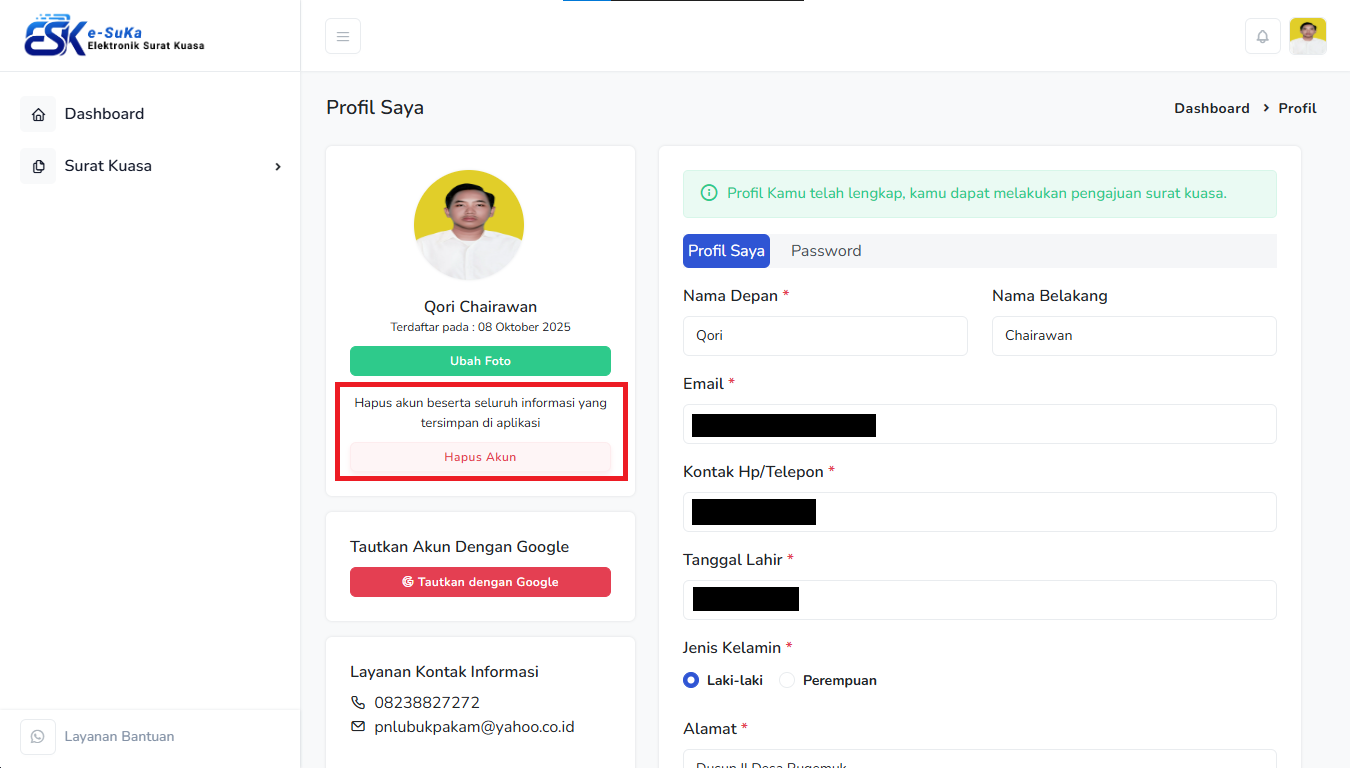Viewport: 1350px width, 768px height.
Task: Click the WhatsApp Layanan Bantuan icon
Action: click(38, 737)
